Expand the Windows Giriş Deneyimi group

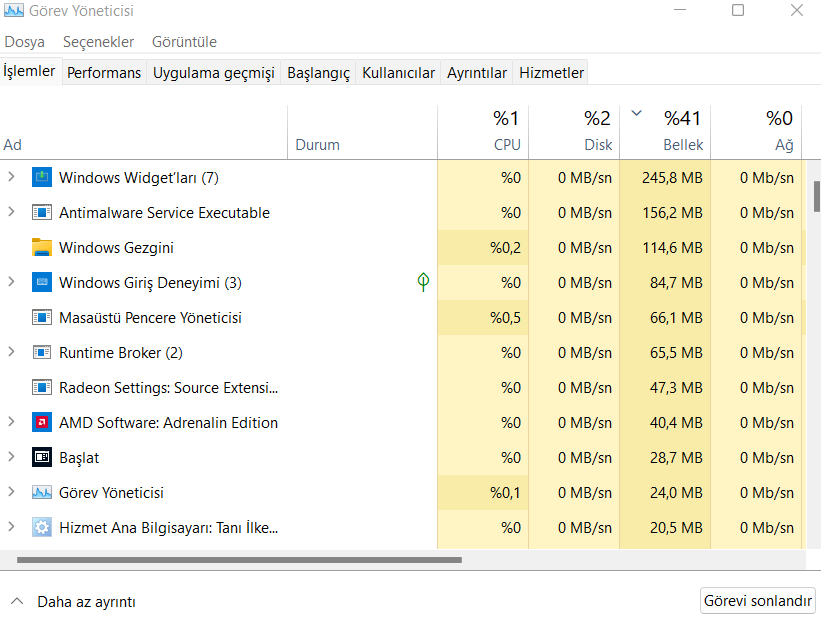(12, 283)
